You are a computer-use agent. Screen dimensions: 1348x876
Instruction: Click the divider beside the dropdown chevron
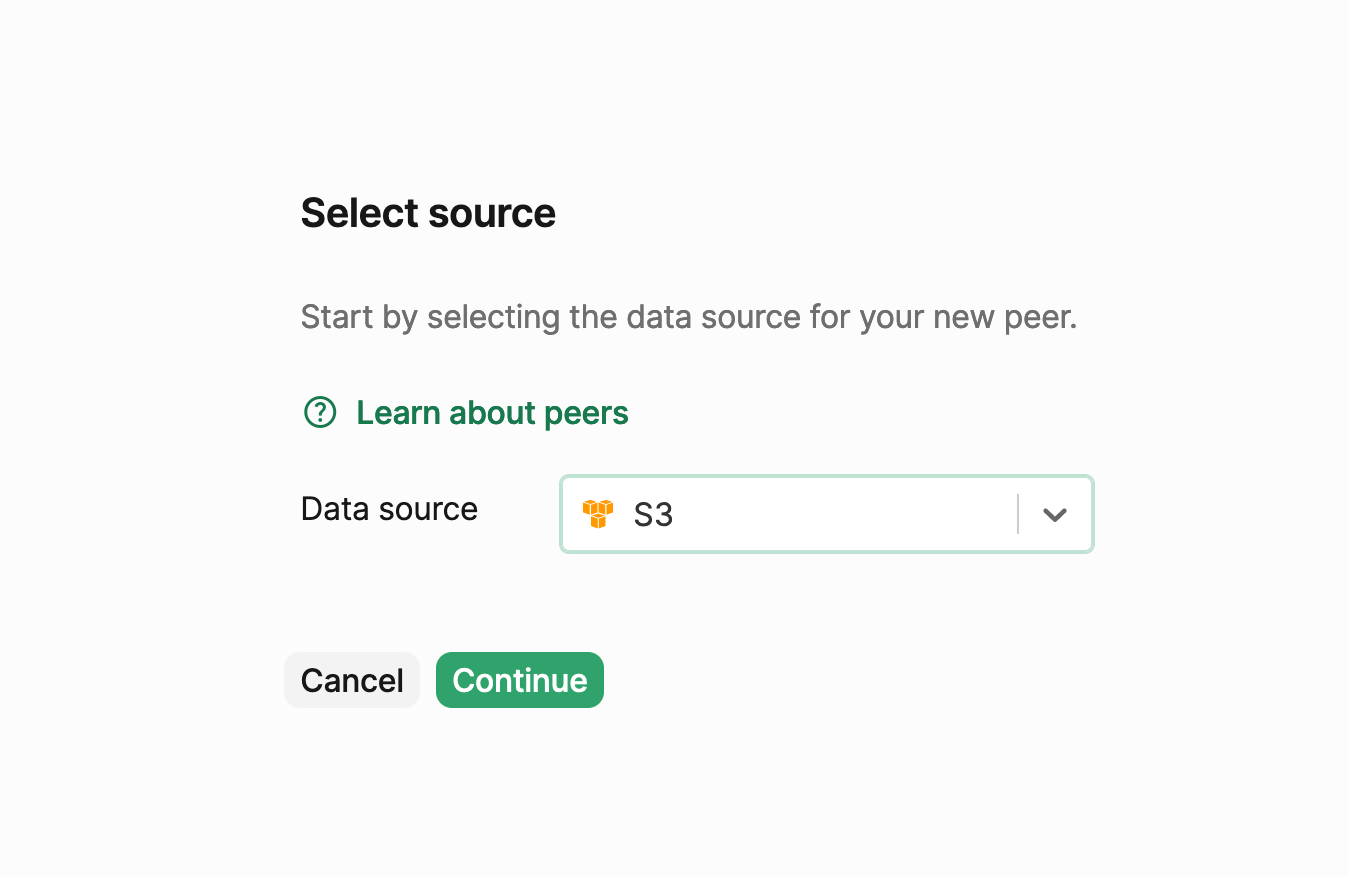[x=1018, y=514]
